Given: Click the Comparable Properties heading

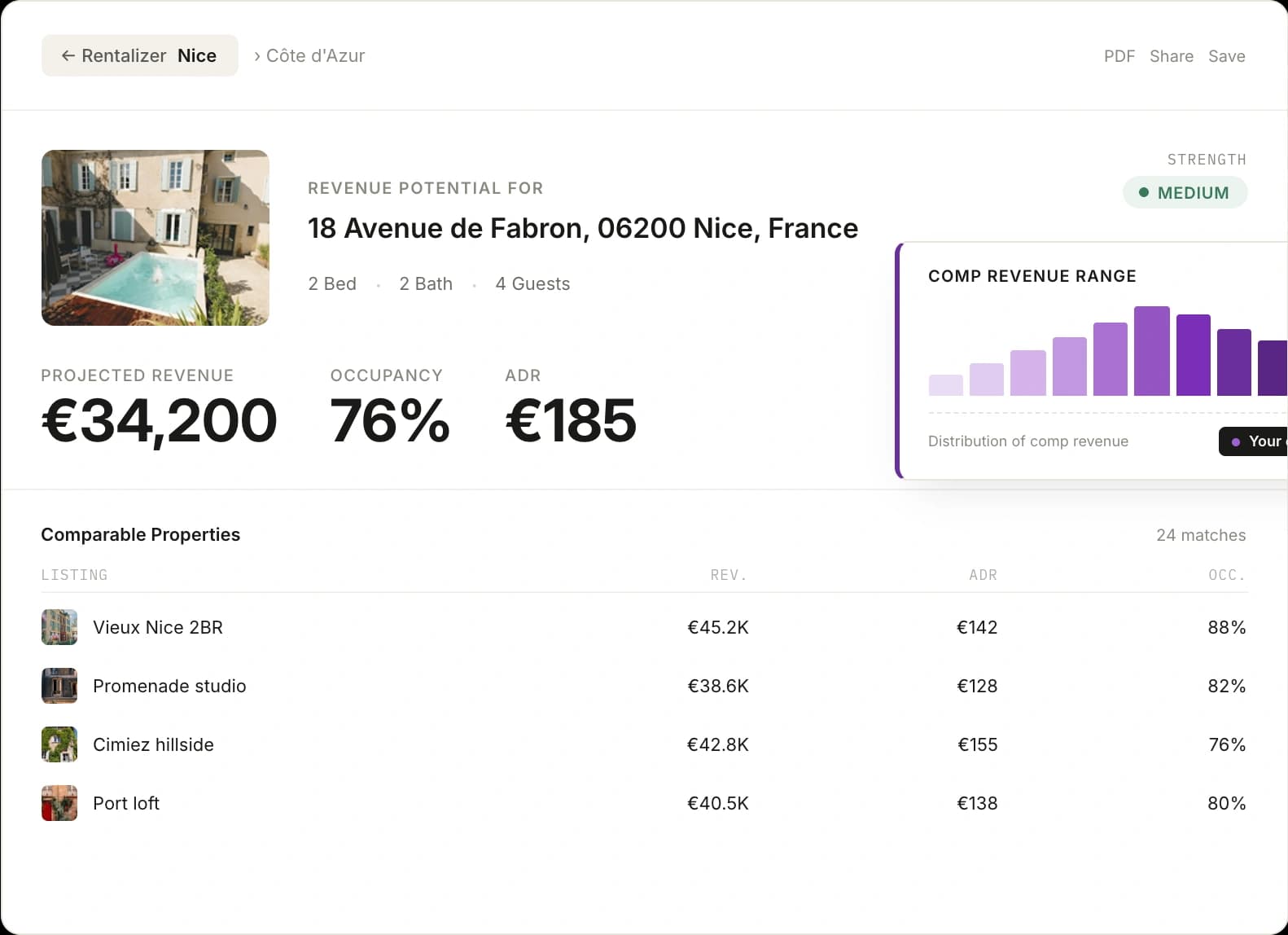Looking at the screenshot, I should pos(141,534).
